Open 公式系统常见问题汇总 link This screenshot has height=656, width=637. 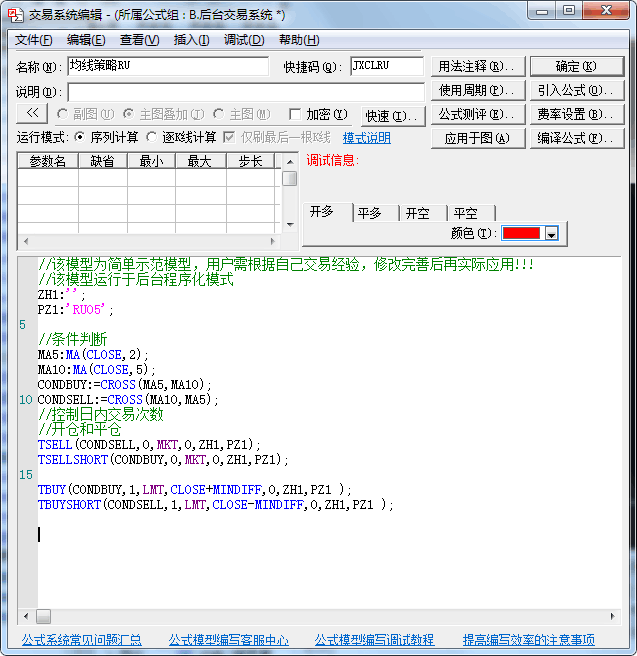click(82, 640)
